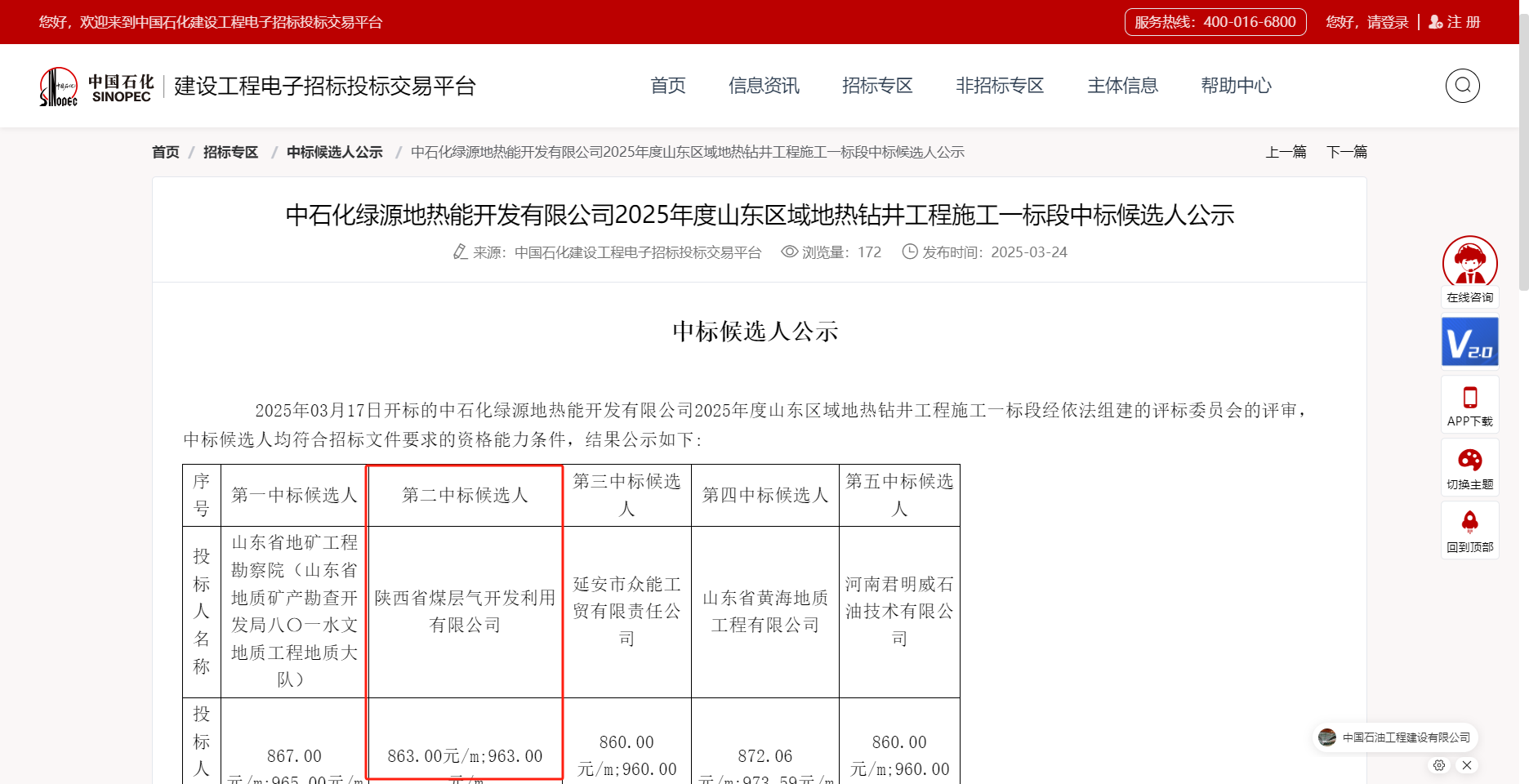Go to 招标专区 in breadcrumb

[x=230, y=152]
